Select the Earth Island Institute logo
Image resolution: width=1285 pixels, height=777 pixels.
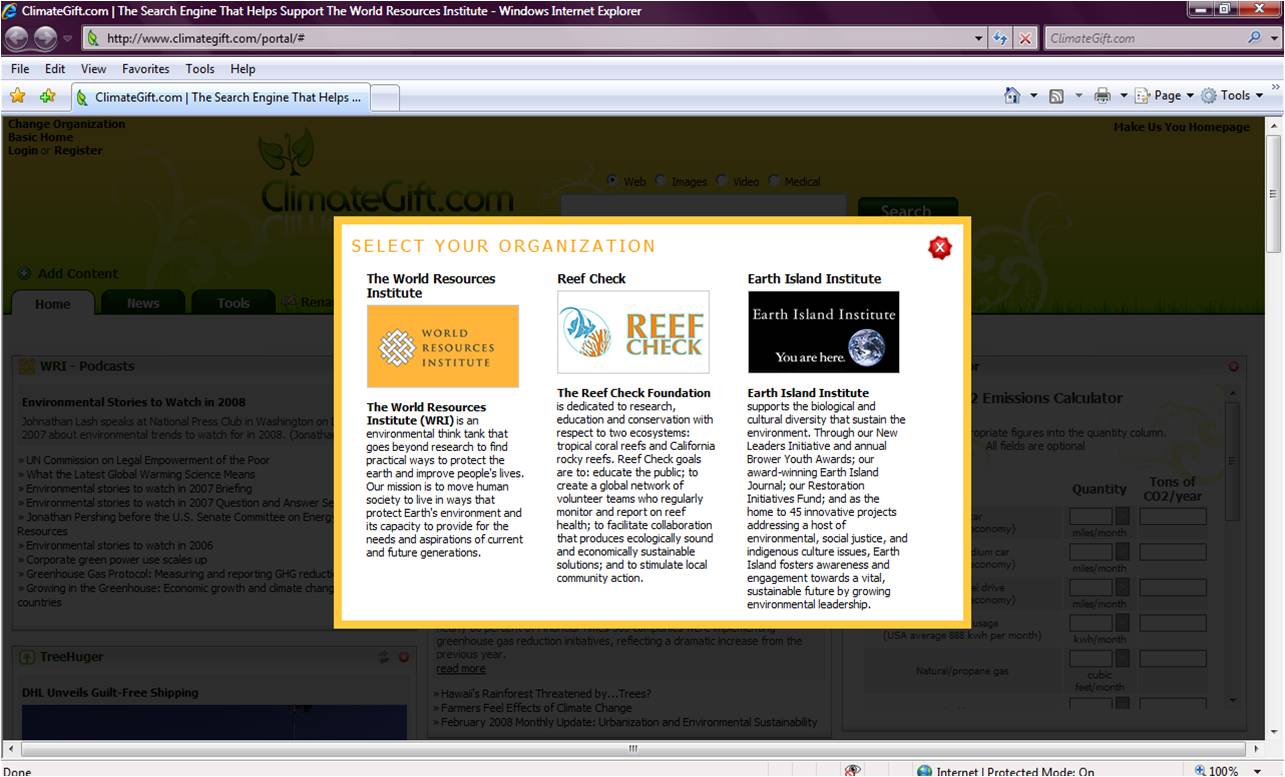point(824,332)
